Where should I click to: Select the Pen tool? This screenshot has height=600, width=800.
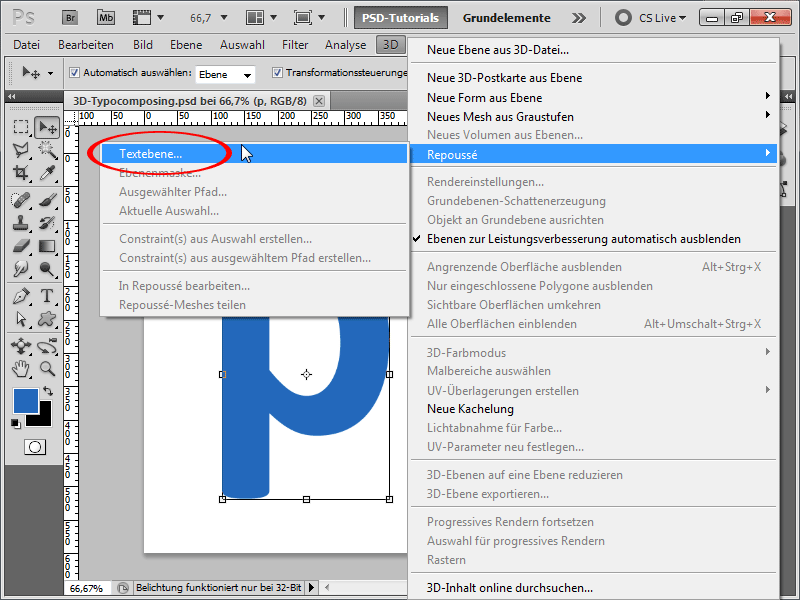point(20,295)
